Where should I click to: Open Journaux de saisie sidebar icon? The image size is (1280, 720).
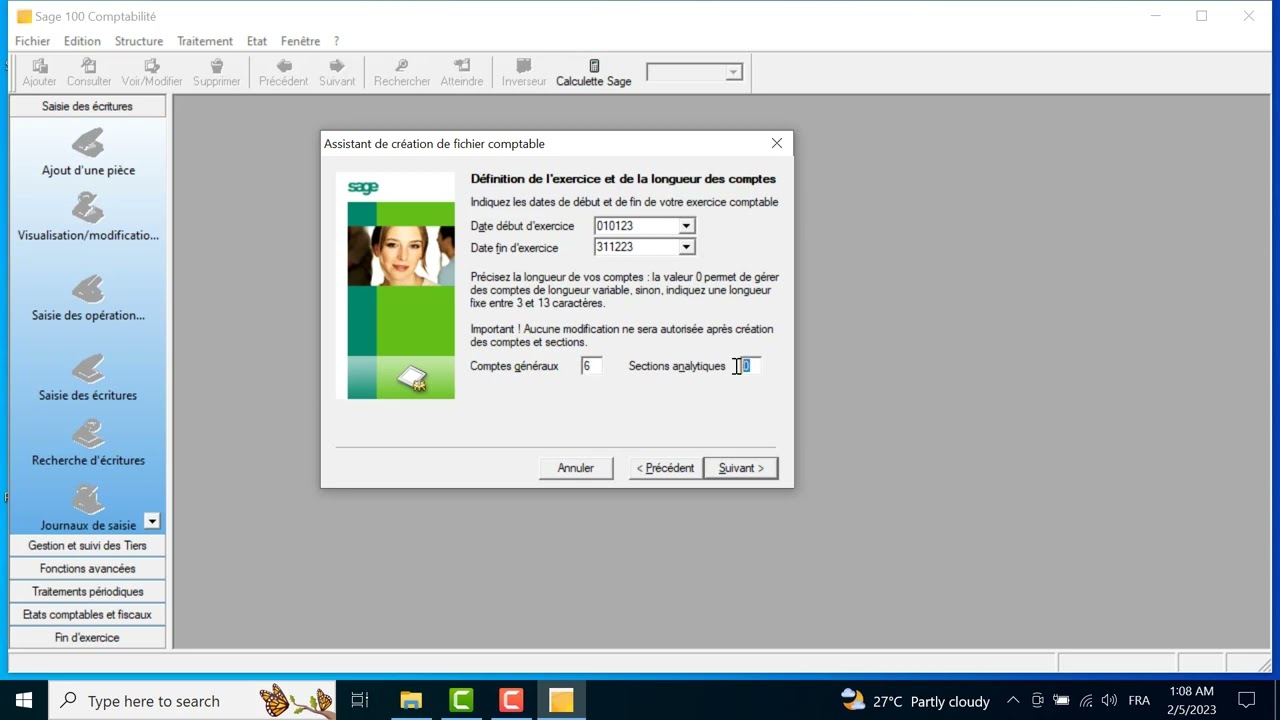(x=88, y=499)
